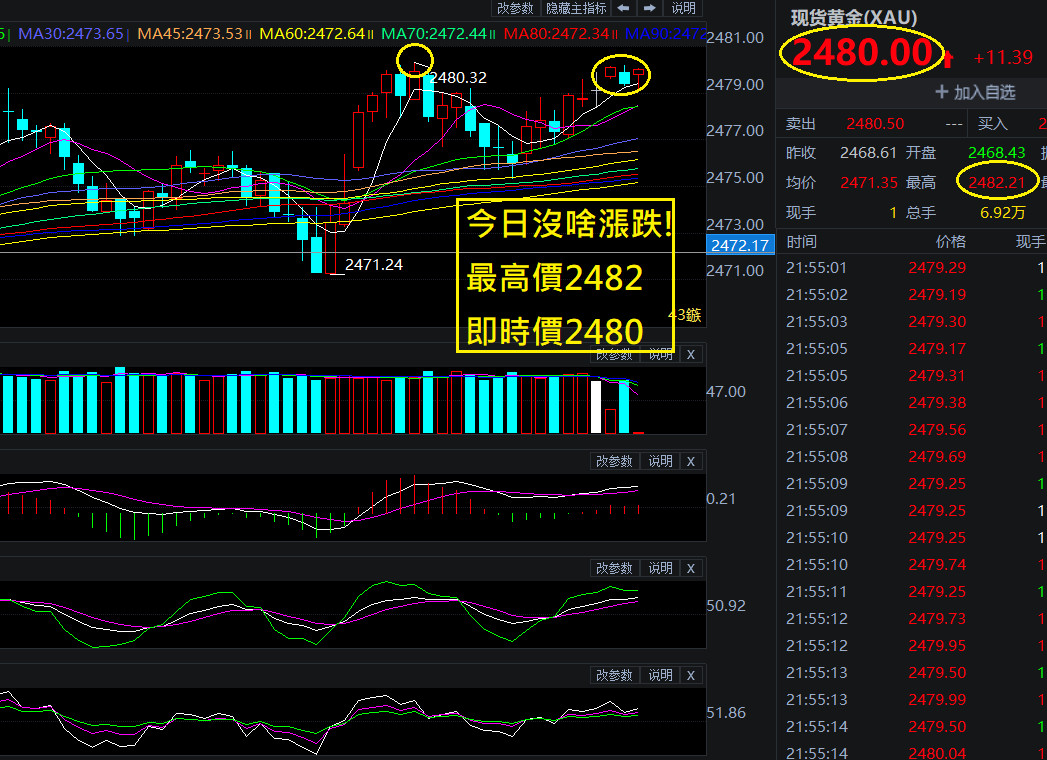
Task: Open 说明 for the main chart
Action: click(x=683, y=8)
